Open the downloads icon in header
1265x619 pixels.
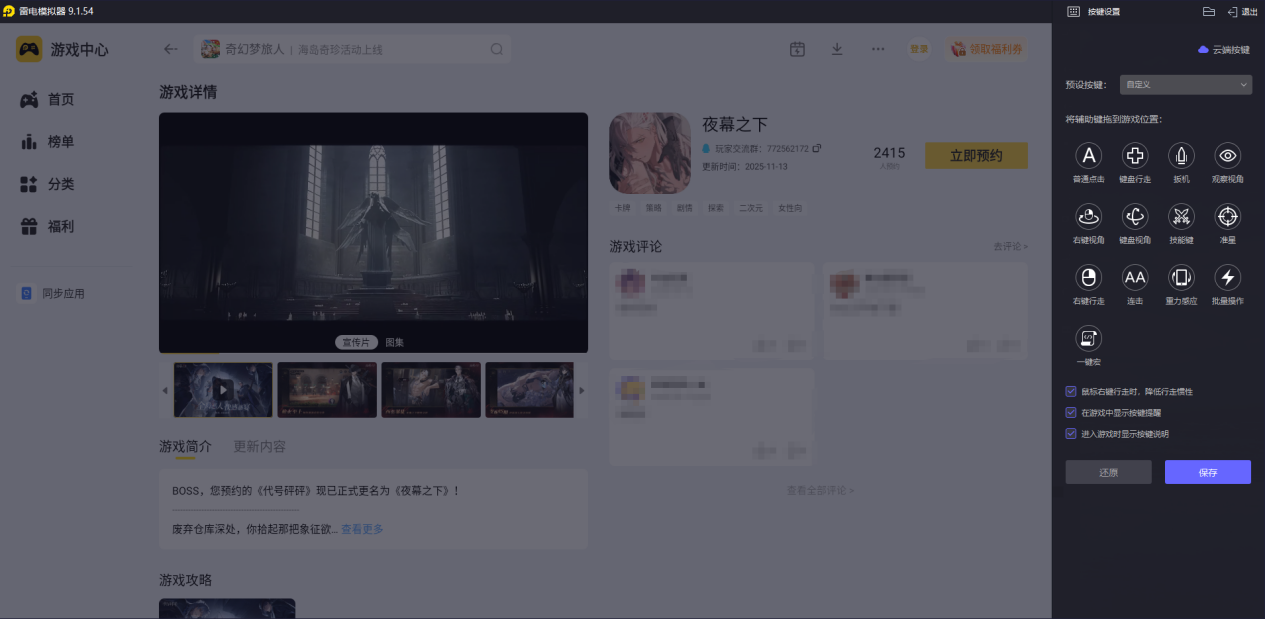837,49
